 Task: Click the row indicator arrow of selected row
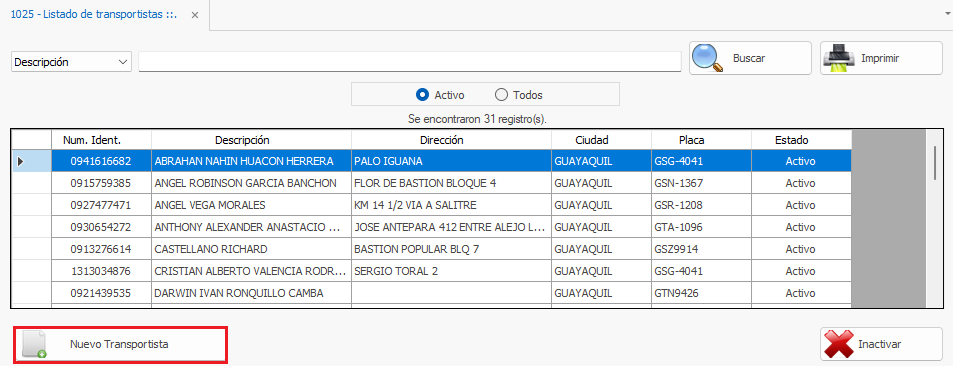(21, 161)
